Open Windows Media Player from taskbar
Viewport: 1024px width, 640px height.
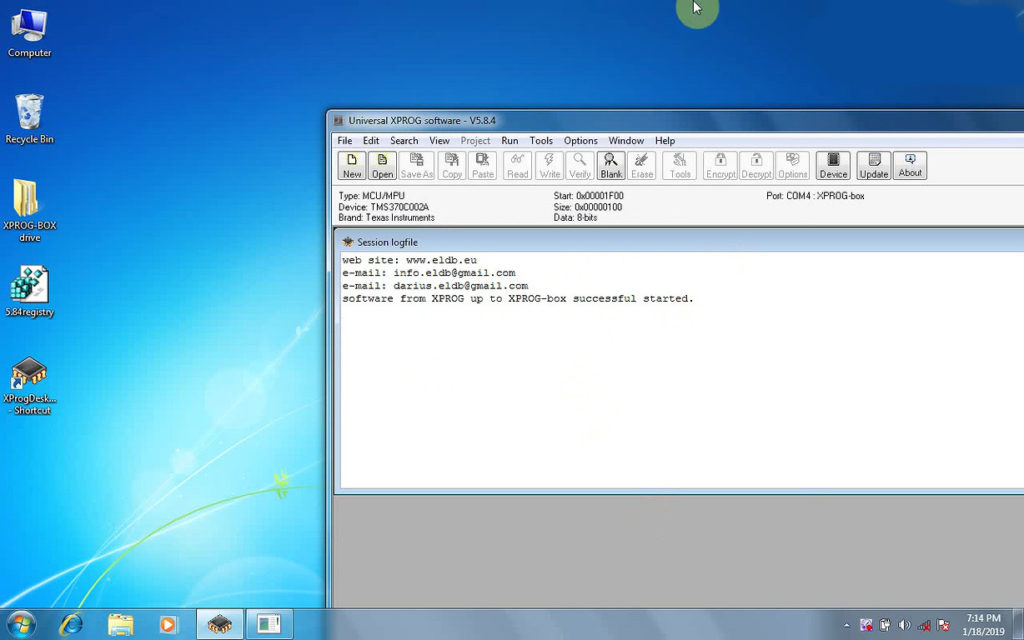pyautogui.click(x=168, y=624)
